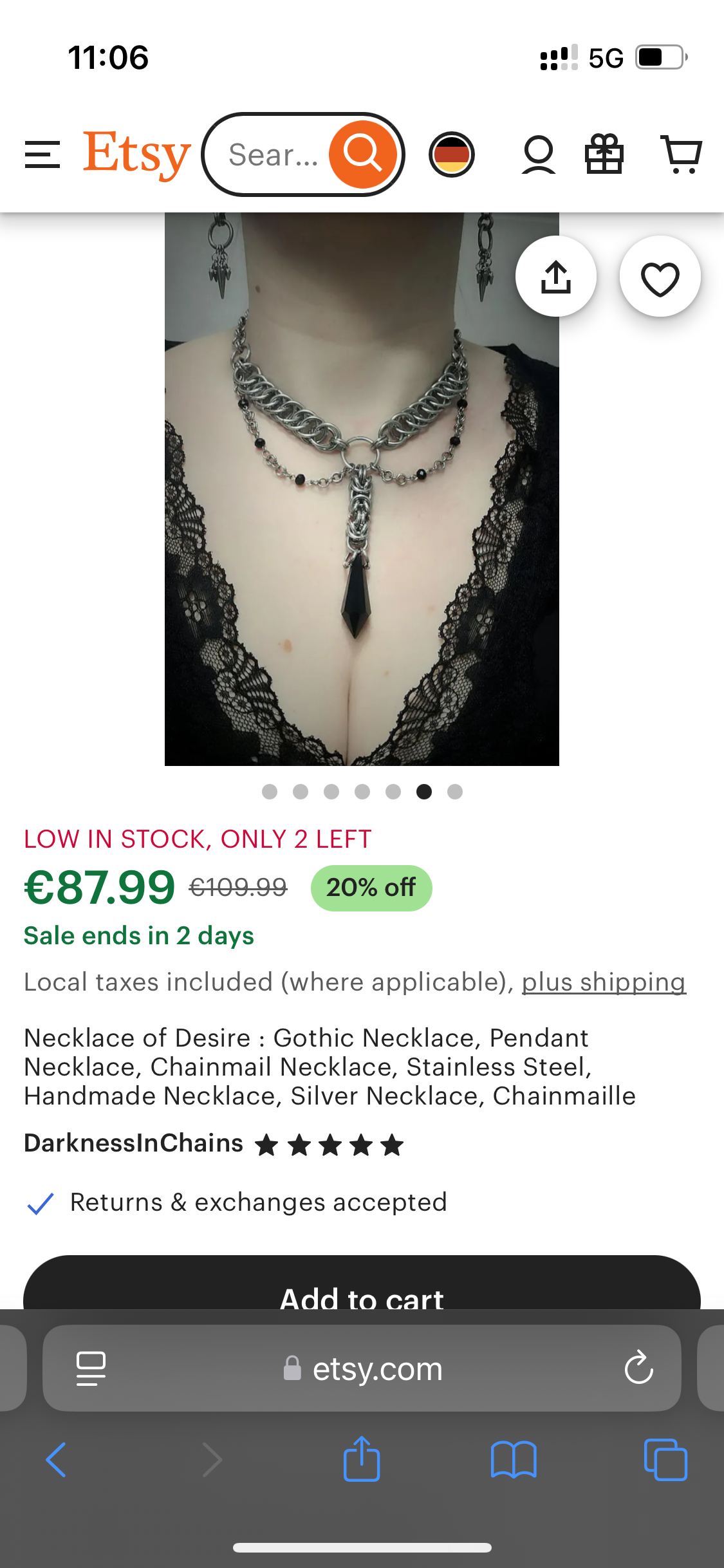724x1568 pixels.
Task: Tap the orange search magnifier button
Action: 363,154
